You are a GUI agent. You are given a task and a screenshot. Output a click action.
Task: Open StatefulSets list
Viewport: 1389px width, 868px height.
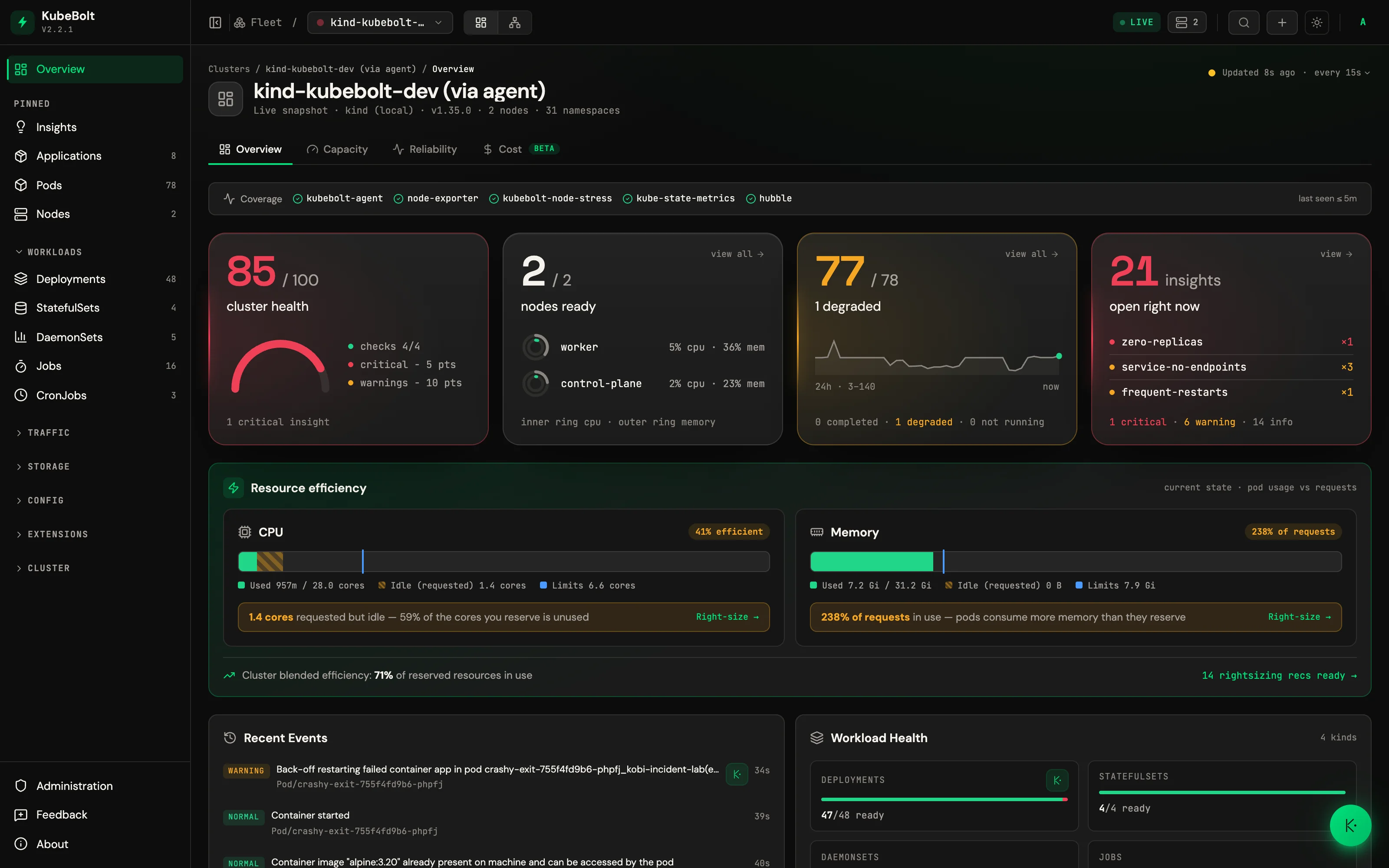(95, 308)
